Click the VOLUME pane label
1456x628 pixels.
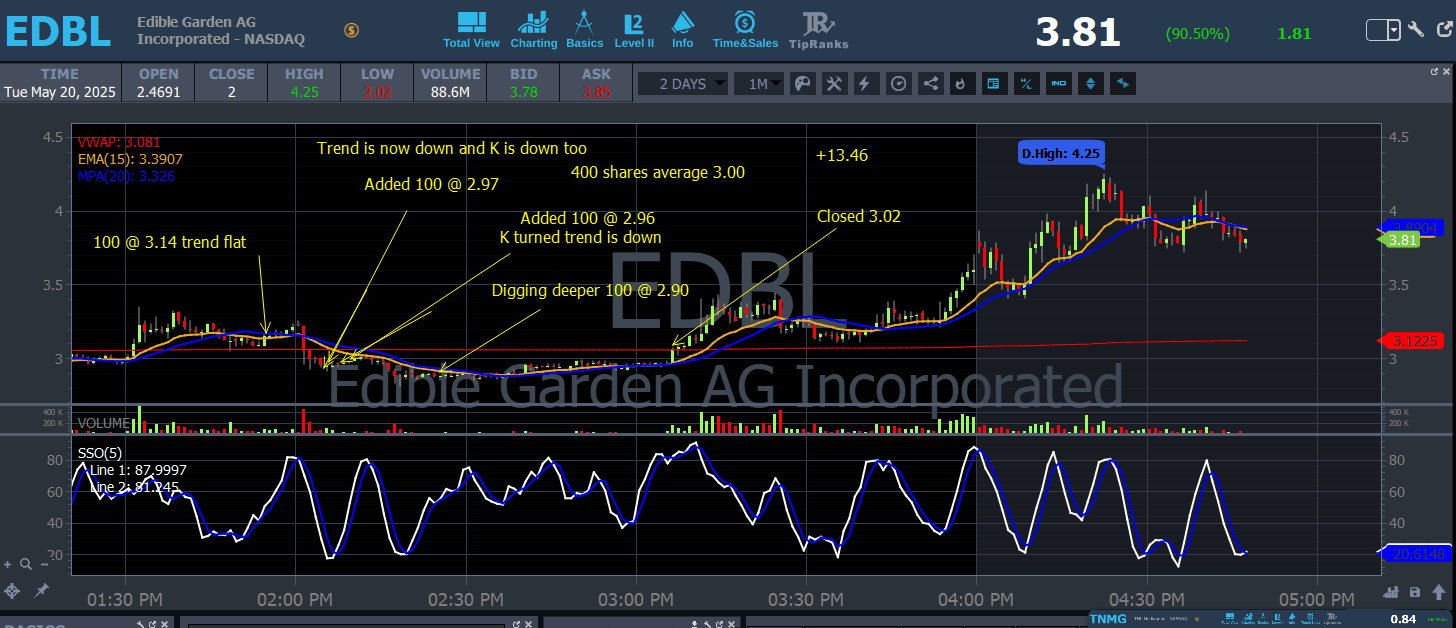point(104,423)
